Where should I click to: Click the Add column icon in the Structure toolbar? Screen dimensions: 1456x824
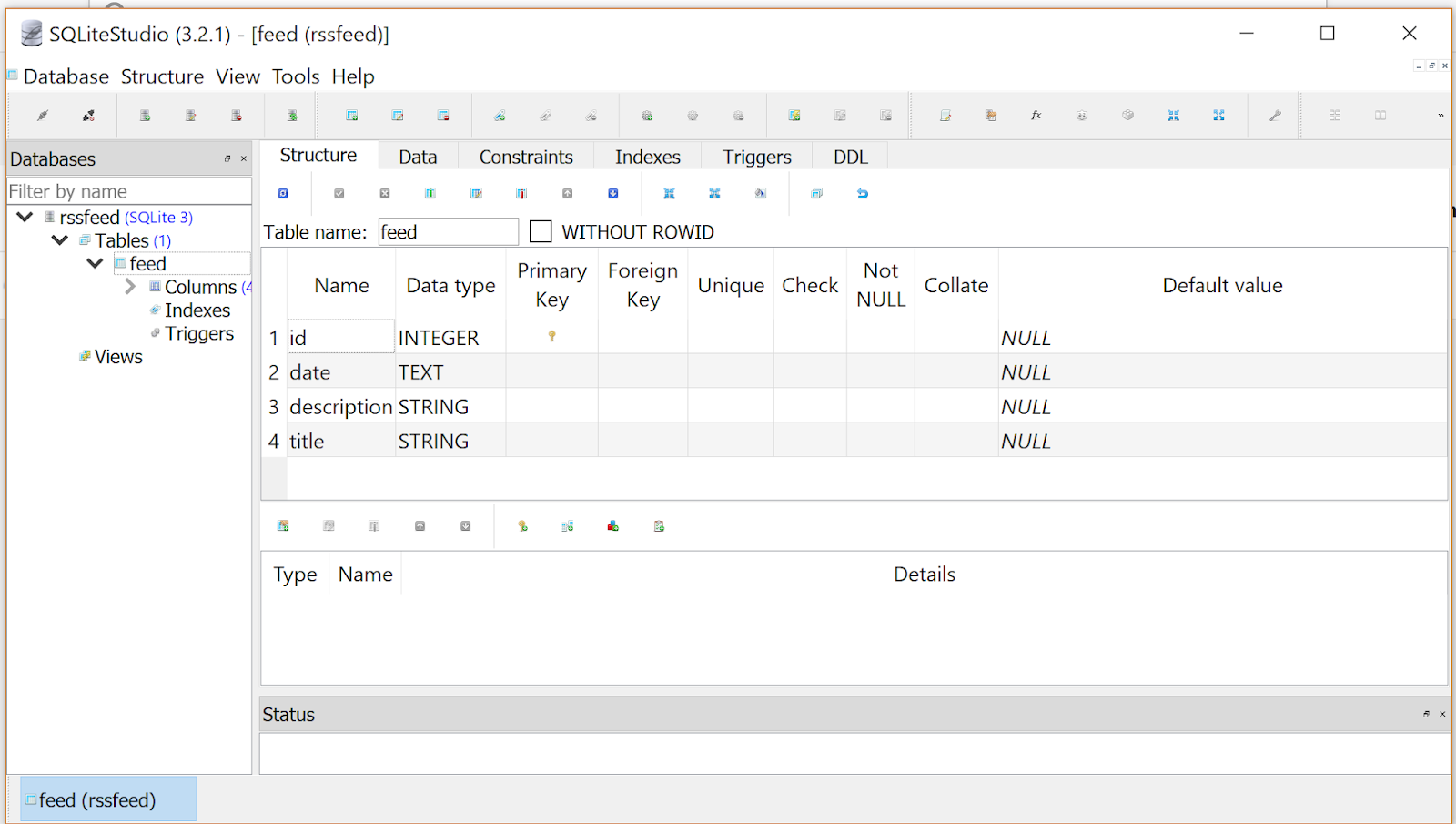coord(430,193)
